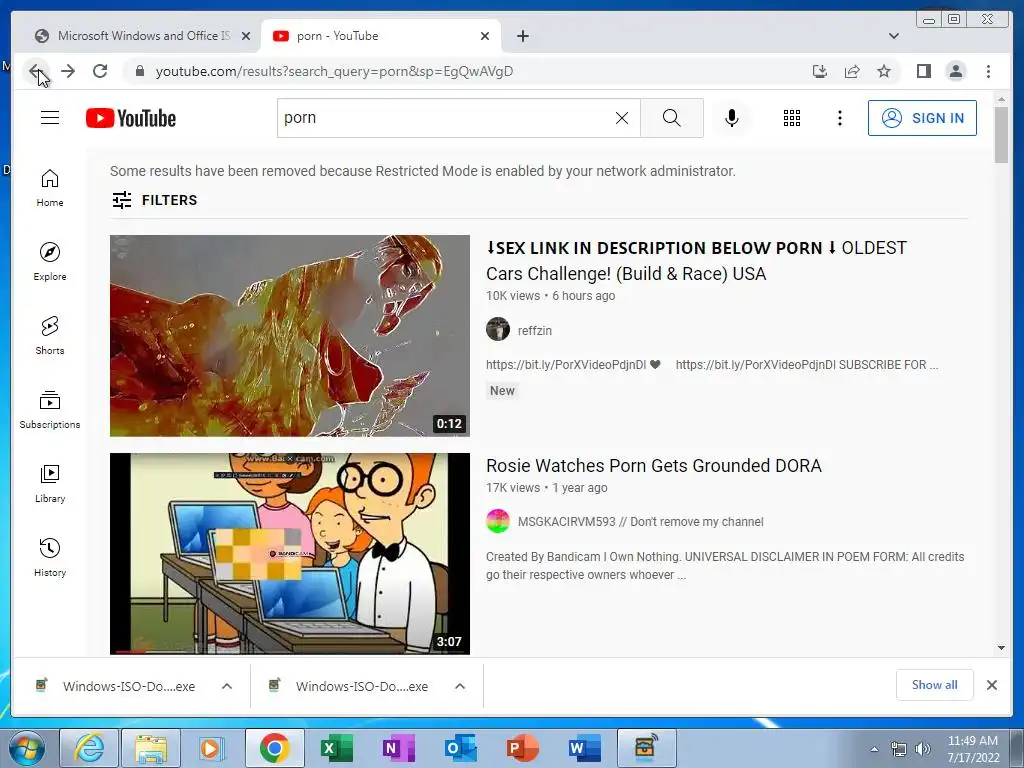Open the Chrome profile avatar icon
Viewport: 1024px width, 768px height.
click(x=955, y=71)
